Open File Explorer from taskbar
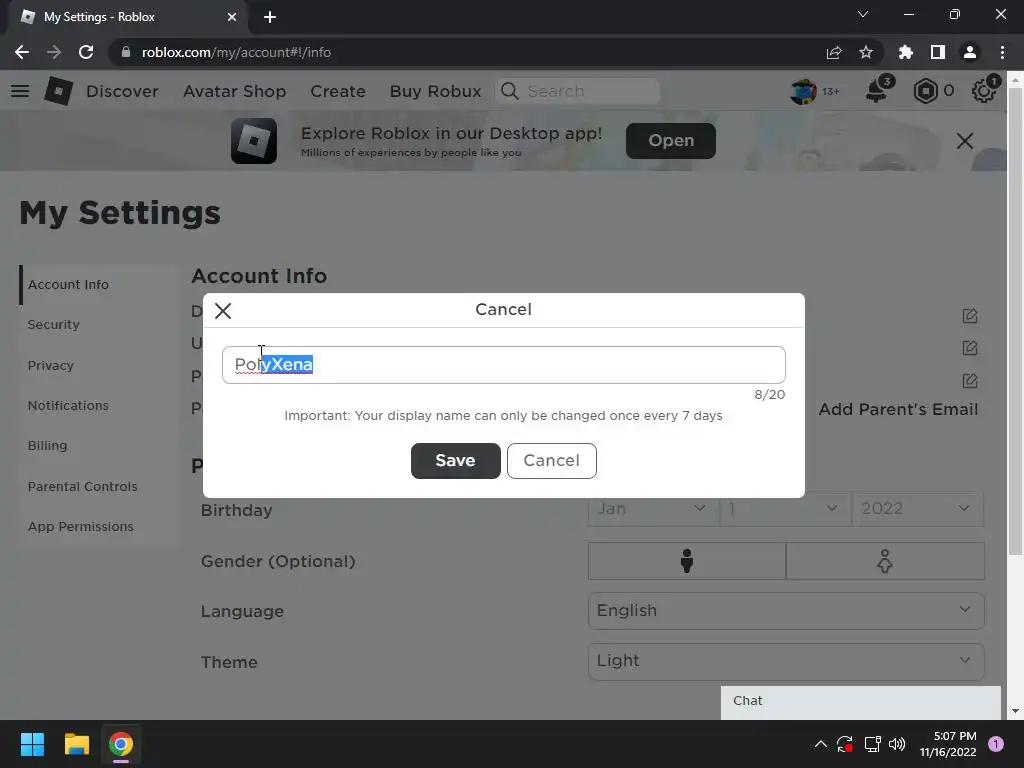 coord(76,744)
